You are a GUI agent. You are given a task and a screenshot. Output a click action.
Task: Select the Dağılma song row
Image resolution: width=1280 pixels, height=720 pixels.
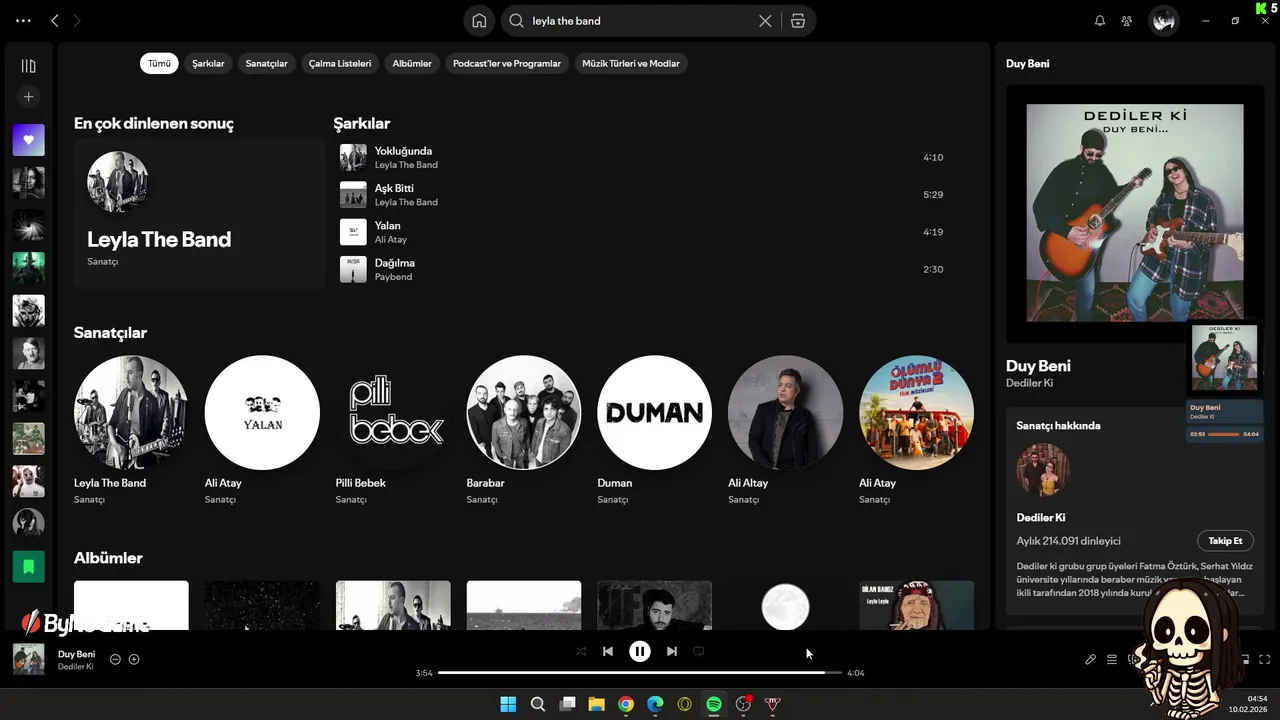pyautogui.click(x=641, y=269)
